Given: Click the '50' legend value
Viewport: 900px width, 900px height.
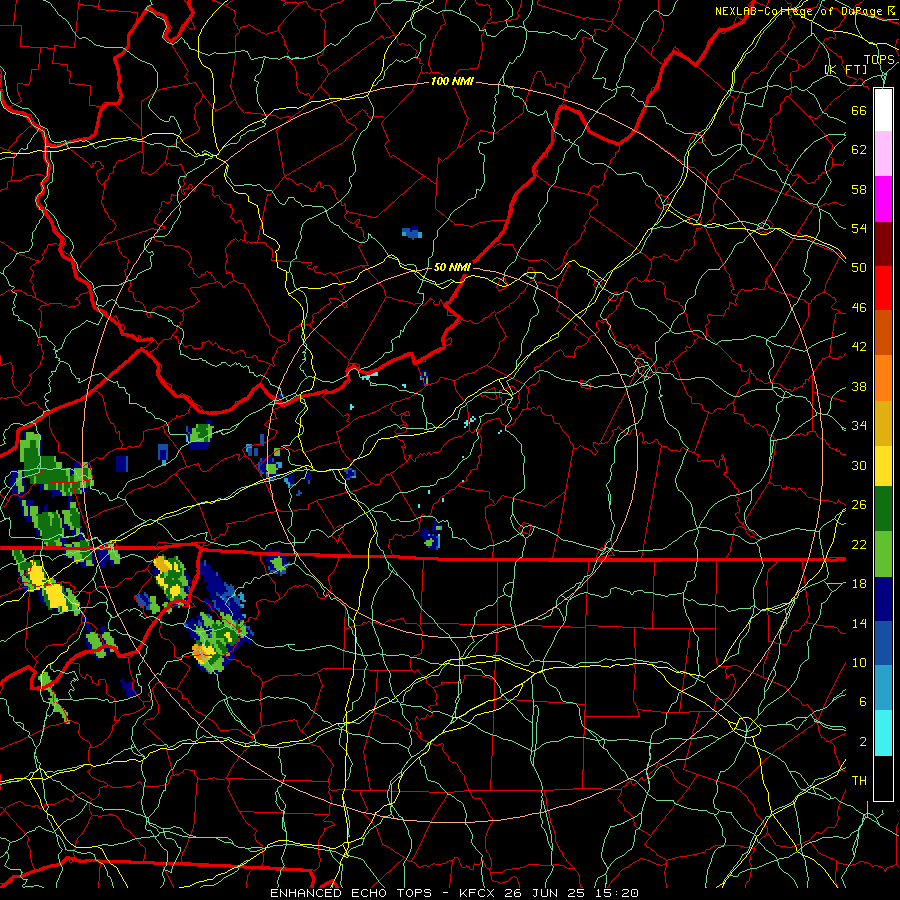Looking at the screenshot, I should [x=859, y=268].
